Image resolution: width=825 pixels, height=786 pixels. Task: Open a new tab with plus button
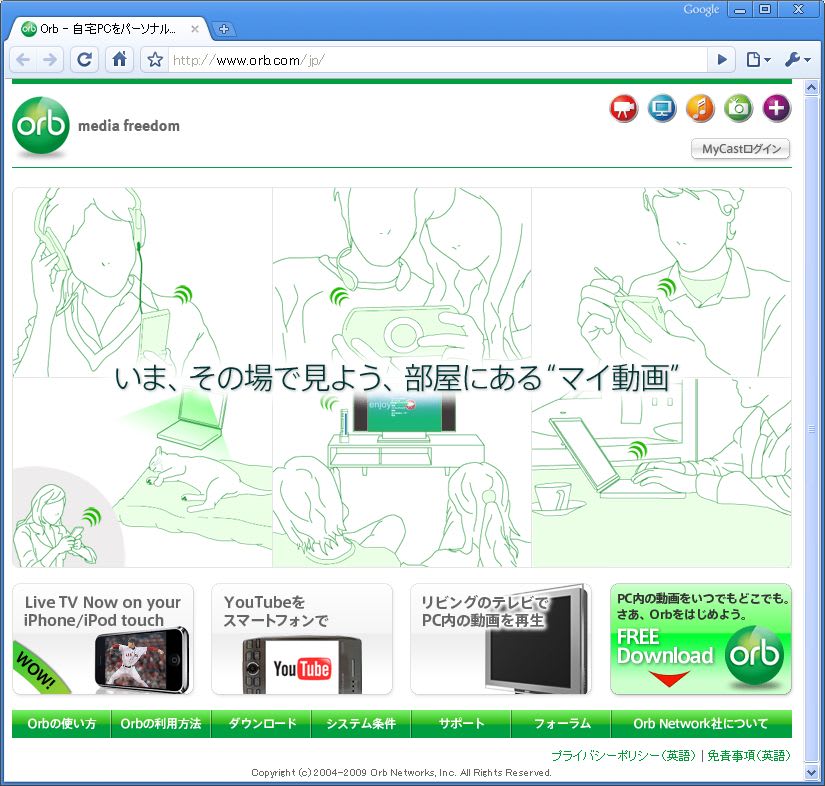pos(224,29)
